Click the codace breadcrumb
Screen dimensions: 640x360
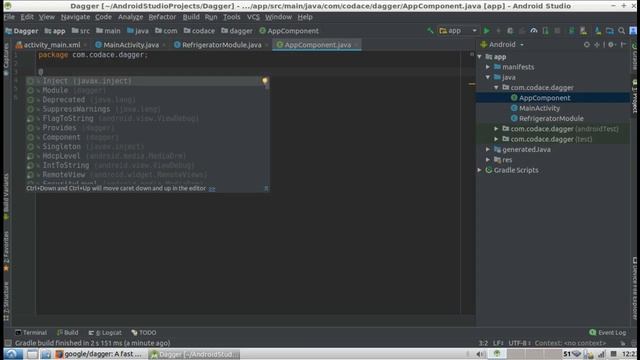[x=199, y=31]
